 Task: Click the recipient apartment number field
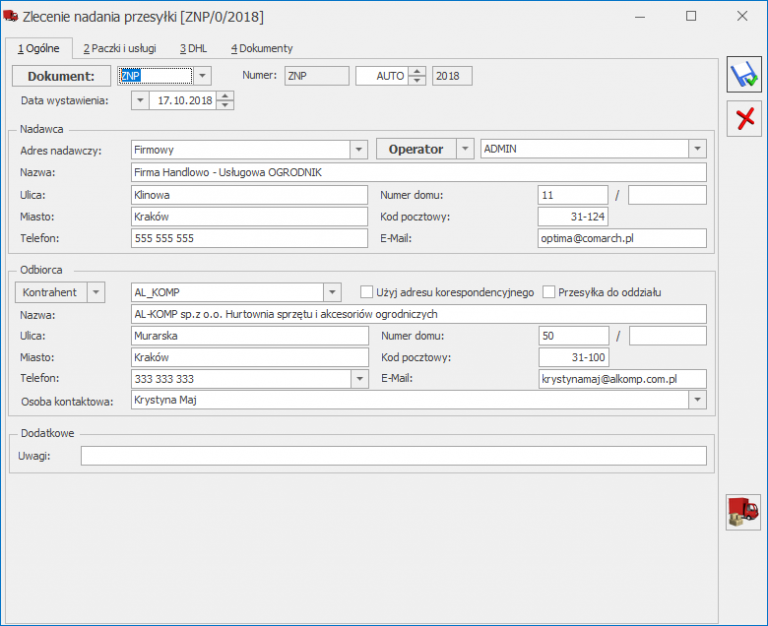668,336
